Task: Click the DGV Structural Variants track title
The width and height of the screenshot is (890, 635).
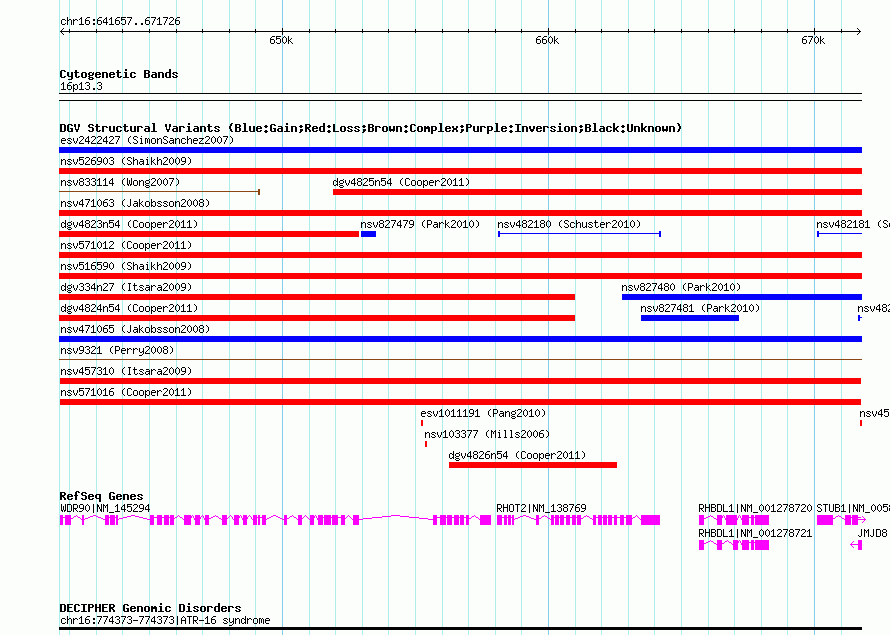Action: (371, 128)
